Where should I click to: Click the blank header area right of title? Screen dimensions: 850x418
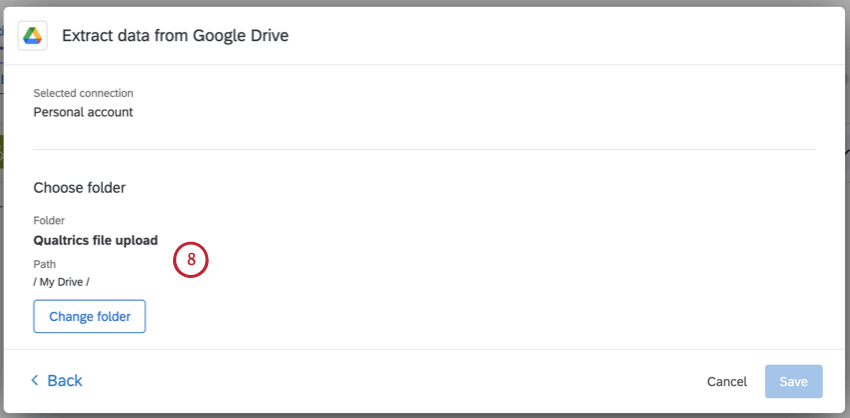point(560,36)
